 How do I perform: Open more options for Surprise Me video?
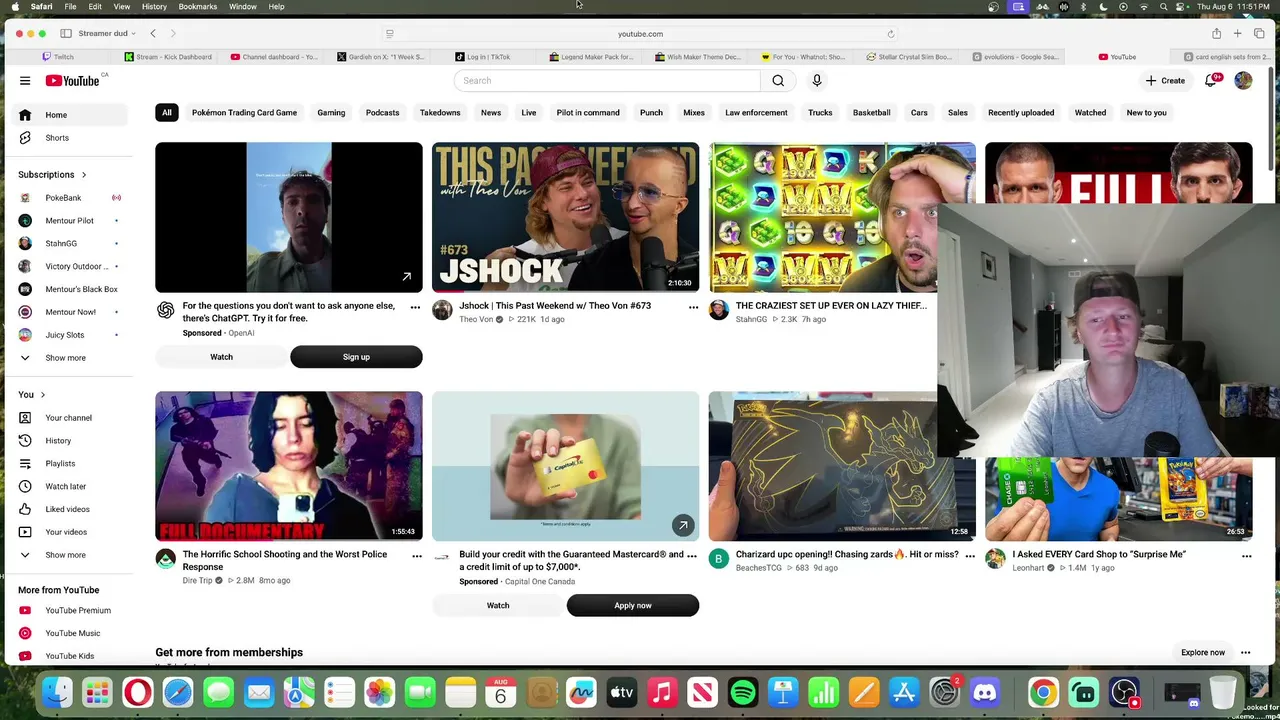(x=1246, y=556)
